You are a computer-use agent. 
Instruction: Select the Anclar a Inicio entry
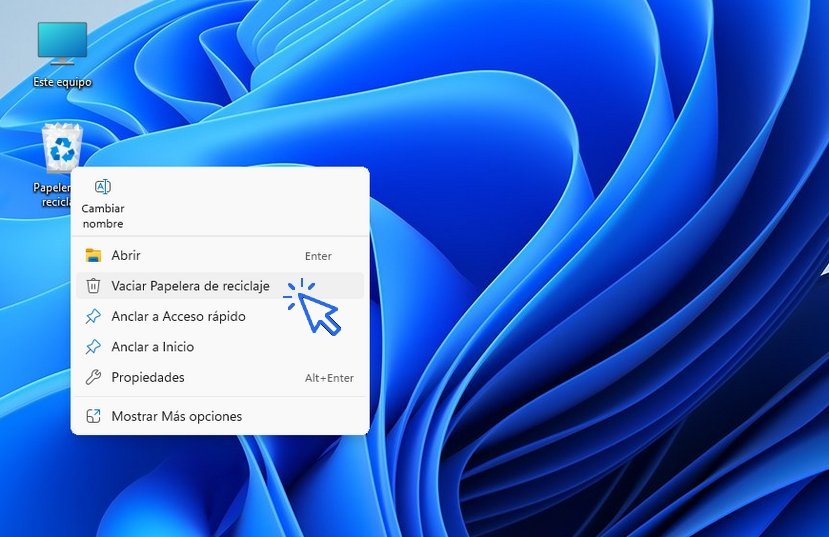pyautogui.click(x=152, y=347)
